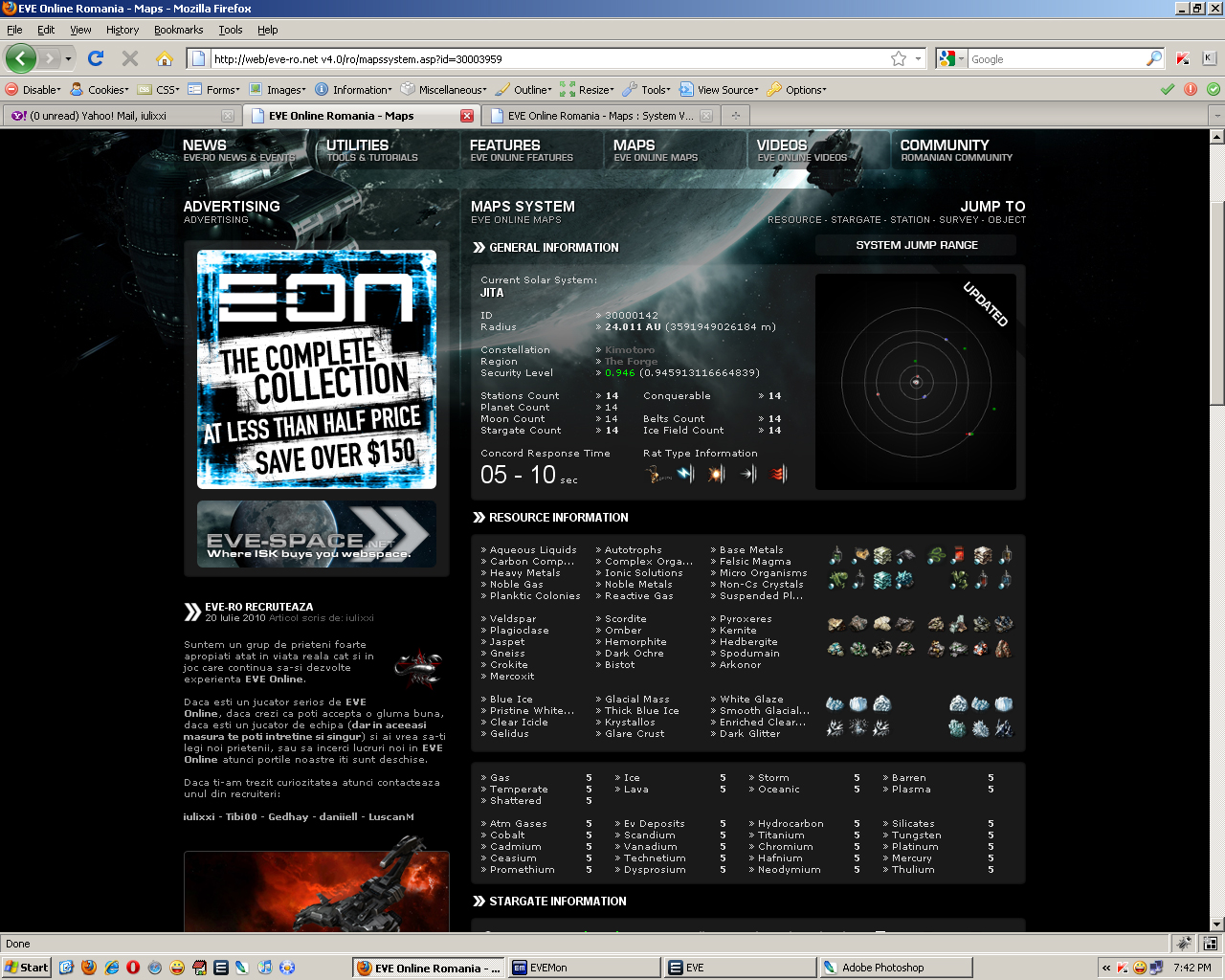Open the CSS dropdown
This screenshot has width=1225, height=980.
pos(159,90)
